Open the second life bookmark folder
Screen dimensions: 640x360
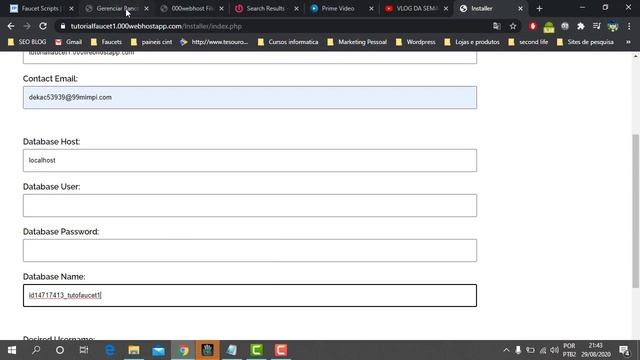click(528, 42)
